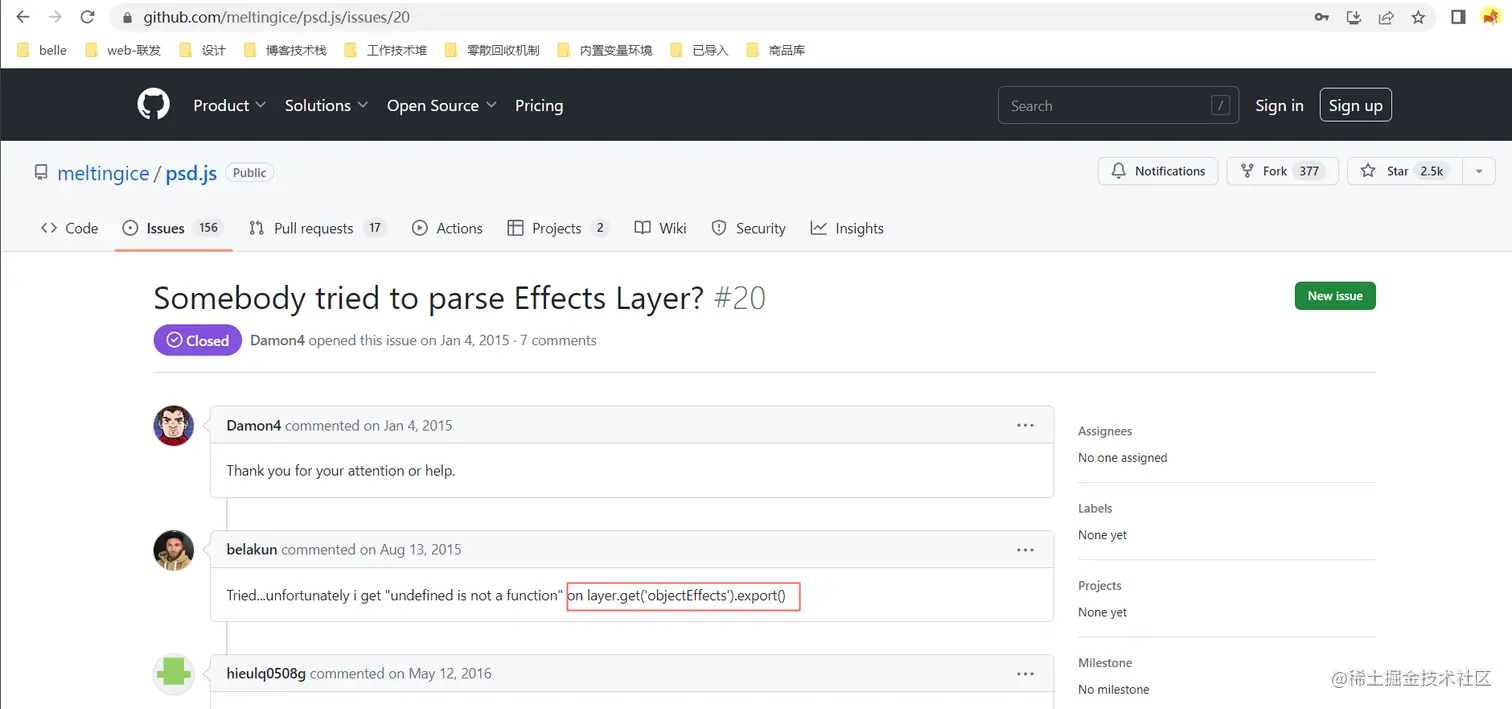This screenshot has height=709, width=1512.
Task: Open options menu on hieulq0508g's comment
Action: pos(1025,673)
